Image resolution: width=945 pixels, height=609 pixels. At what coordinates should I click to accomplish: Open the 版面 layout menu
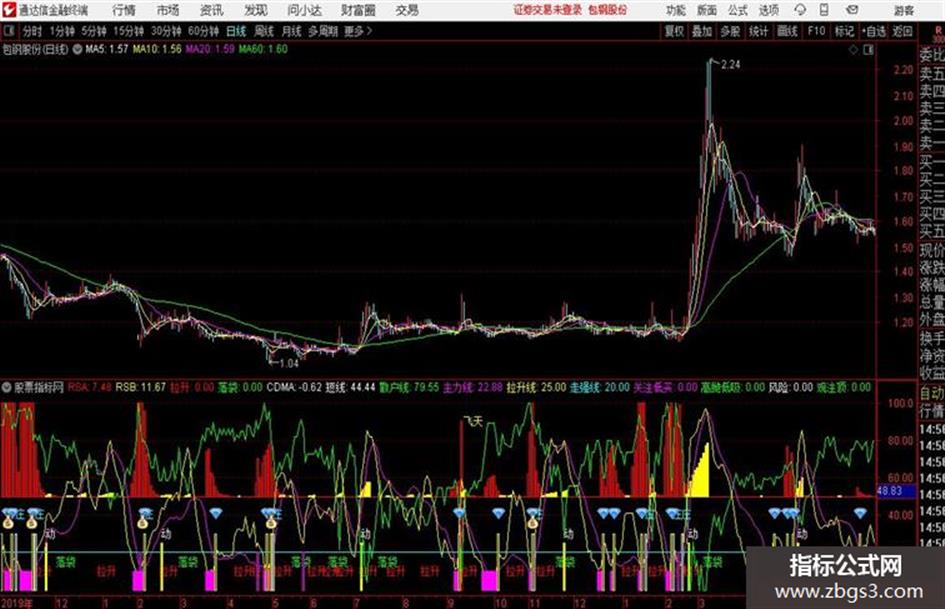point(707,10)
